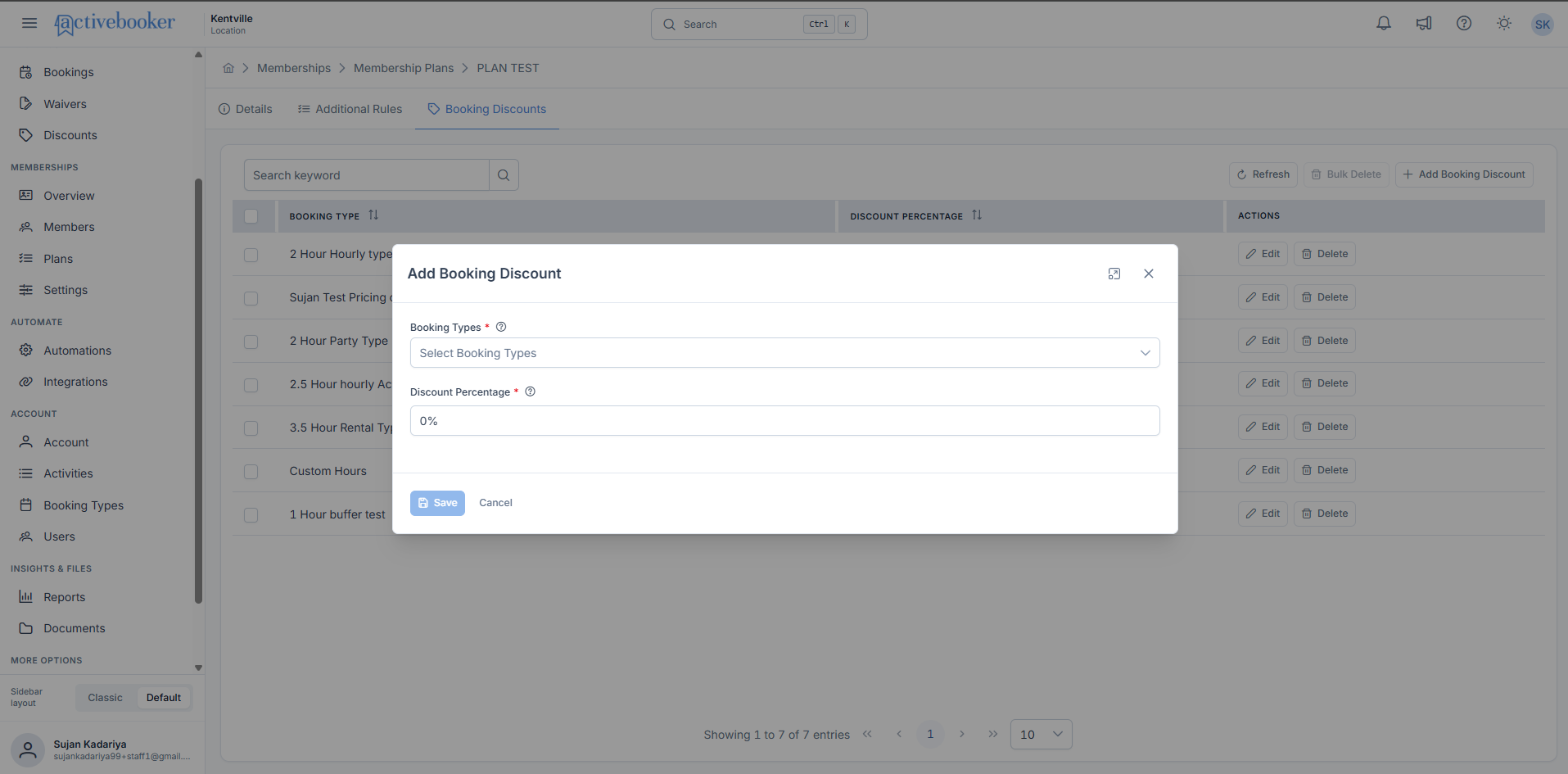Sort by Booking Type column
1568x774 pixels.
tap(373, 215)
